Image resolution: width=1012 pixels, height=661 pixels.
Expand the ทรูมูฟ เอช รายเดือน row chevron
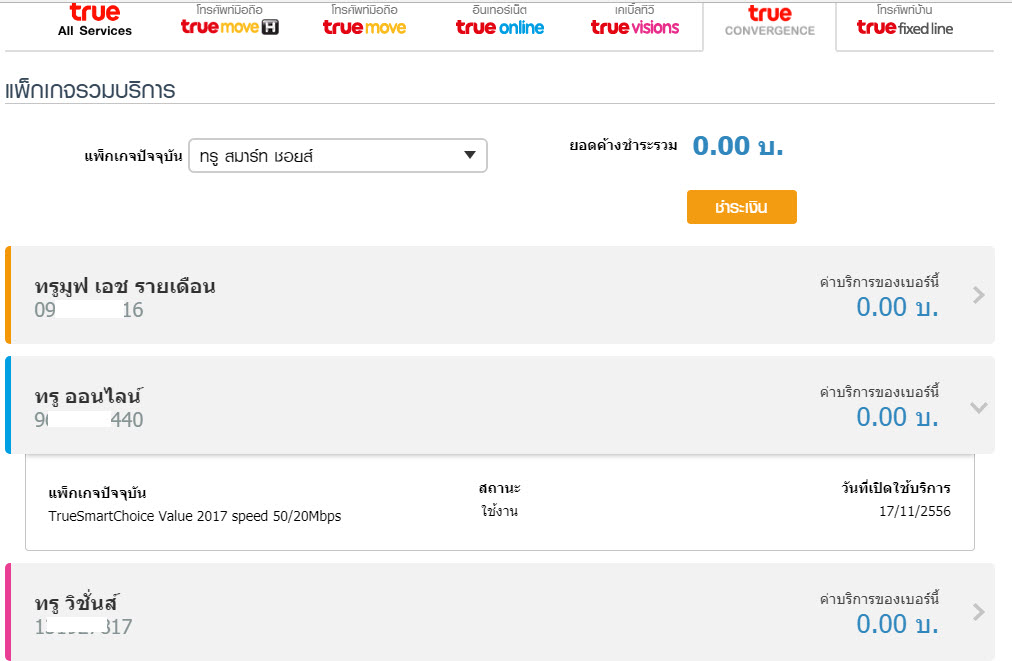[978, 295]
